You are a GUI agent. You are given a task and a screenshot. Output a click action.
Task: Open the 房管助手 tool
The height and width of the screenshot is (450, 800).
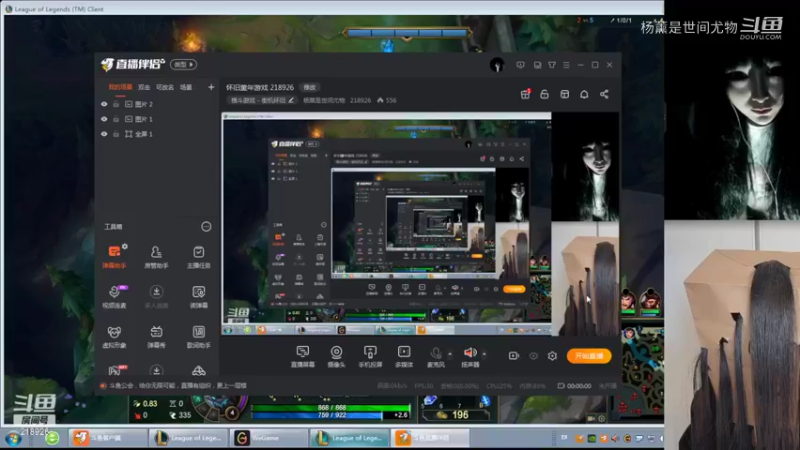pyautogui.click(x=156, y=256)
